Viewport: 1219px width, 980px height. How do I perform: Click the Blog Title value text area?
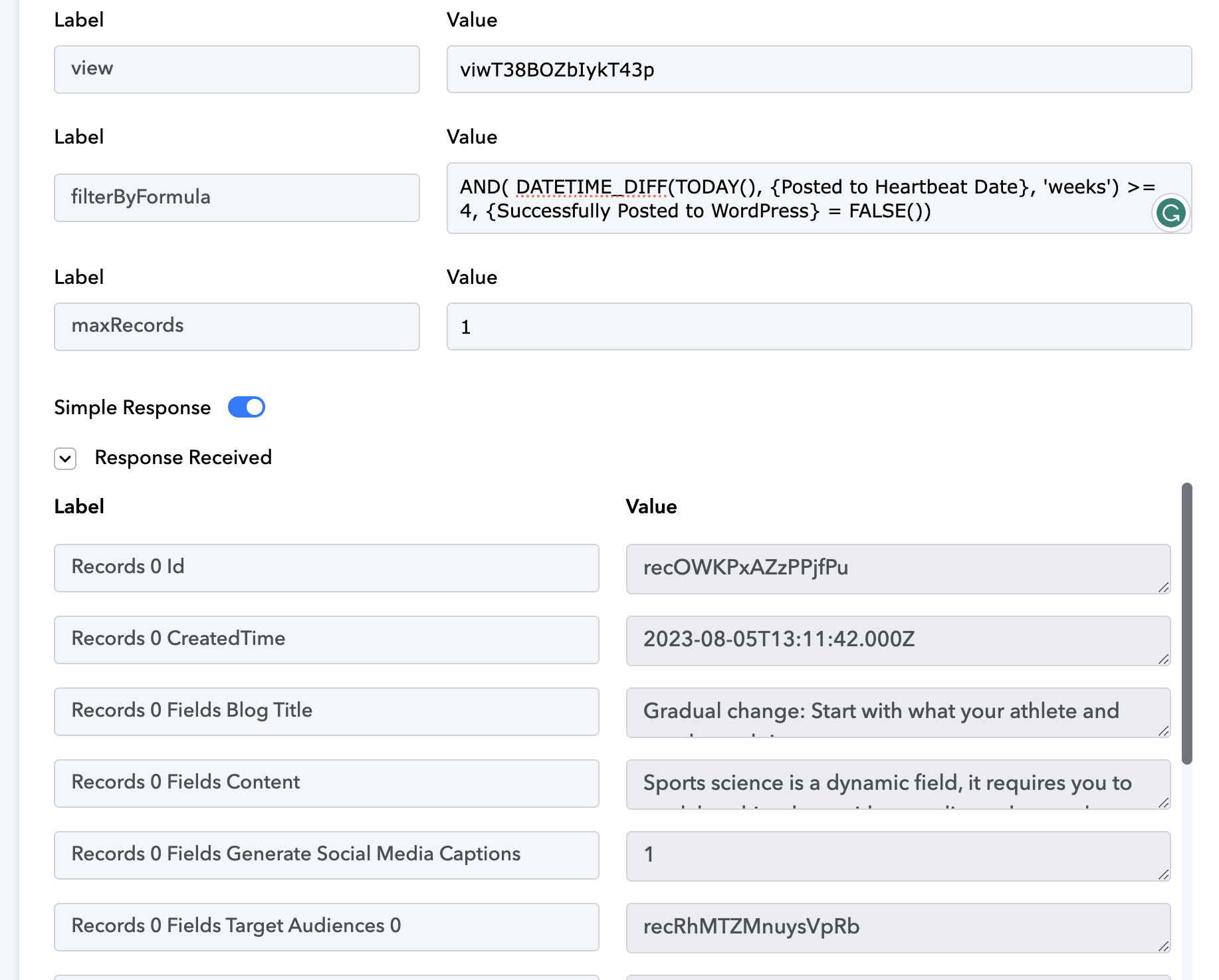click(897, 712)
